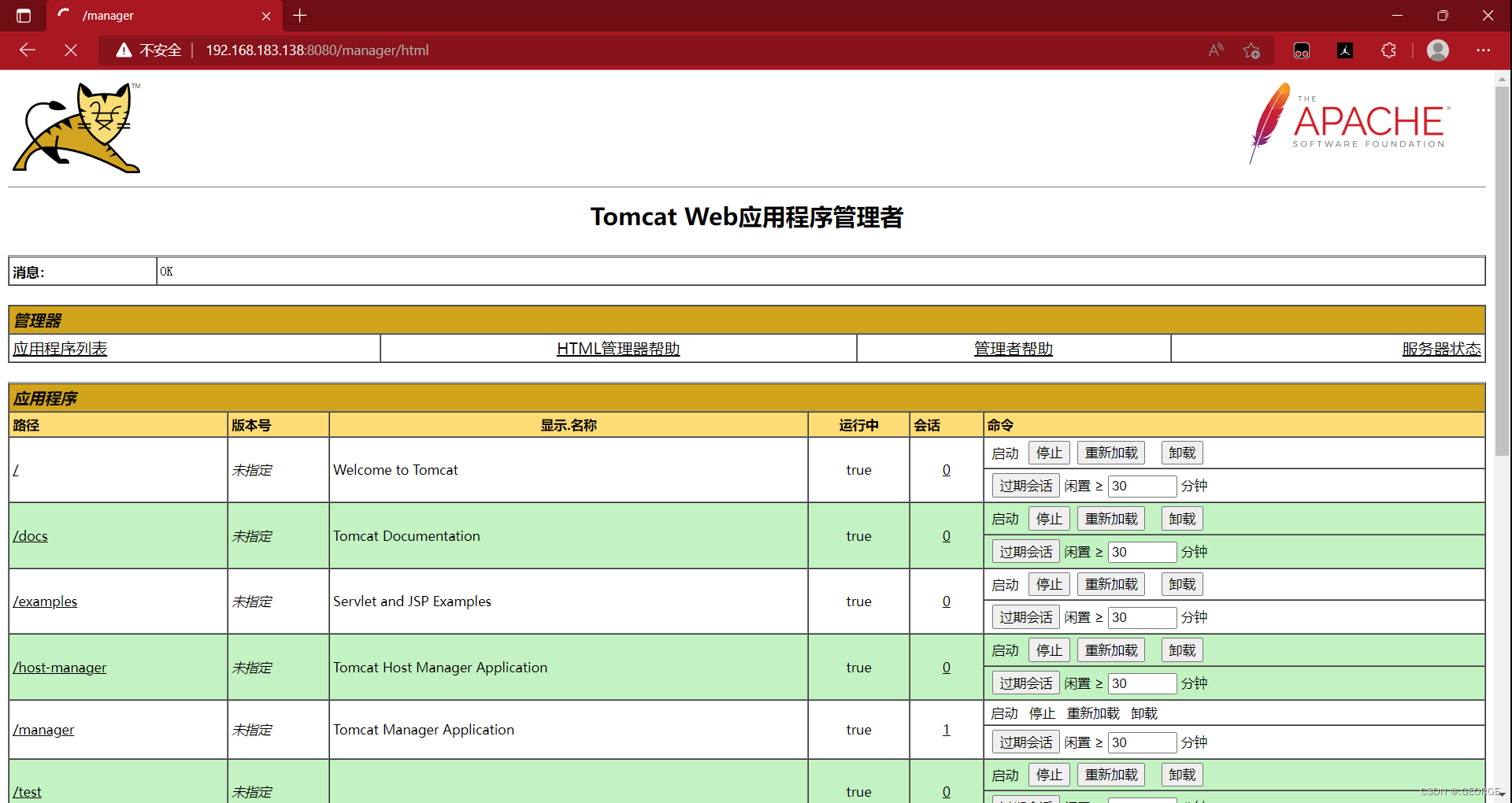Click session count 0 for root app
The image size is (1512, 803).
tap(947, 470)
